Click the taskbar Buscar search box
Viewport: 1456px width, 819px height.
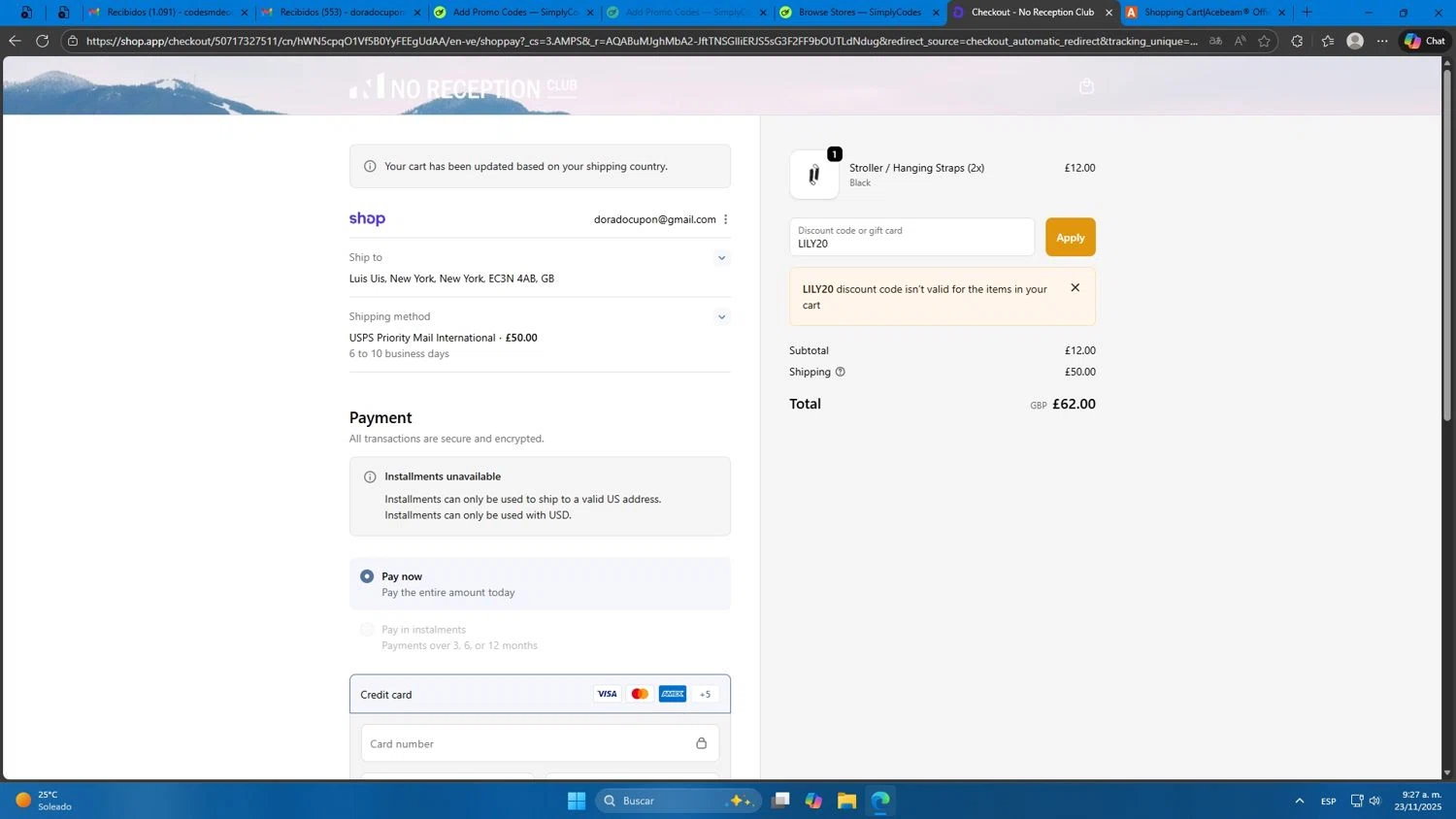click(678, 801)
